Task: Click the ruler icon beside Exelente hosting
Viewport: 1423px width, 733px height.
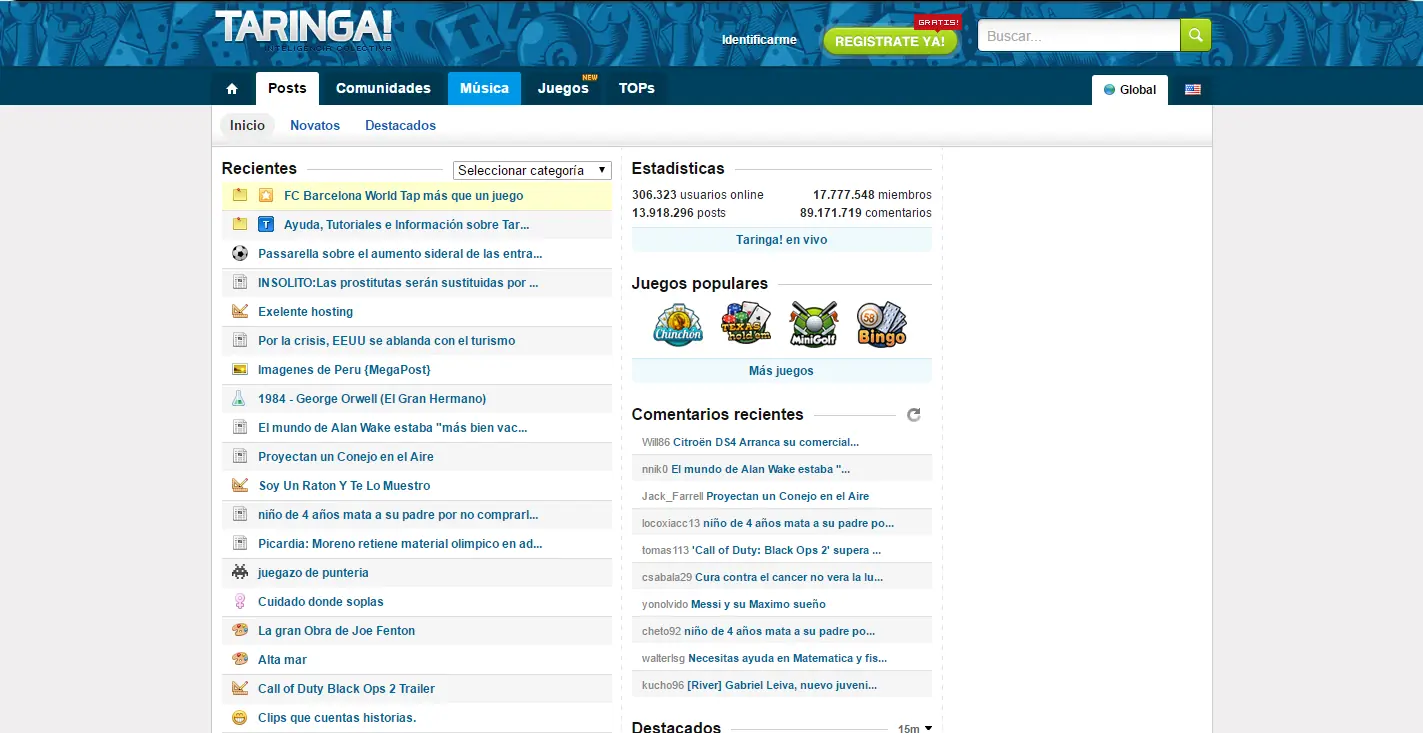Action: 240,311
